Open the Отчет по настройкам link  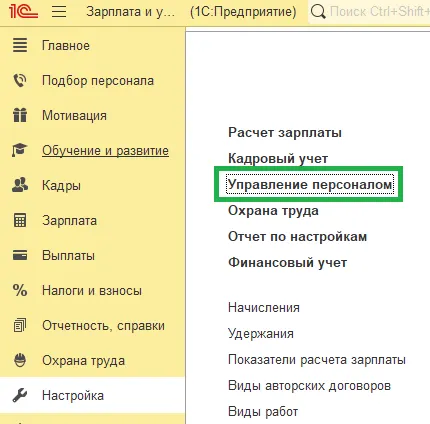click(x=298, y=237)
